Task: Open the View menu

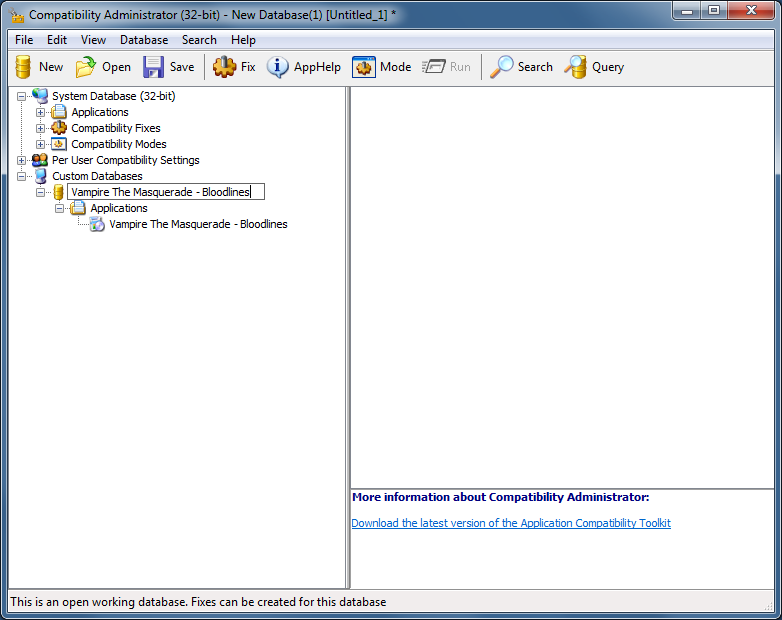Action: (x=93, y=40)
